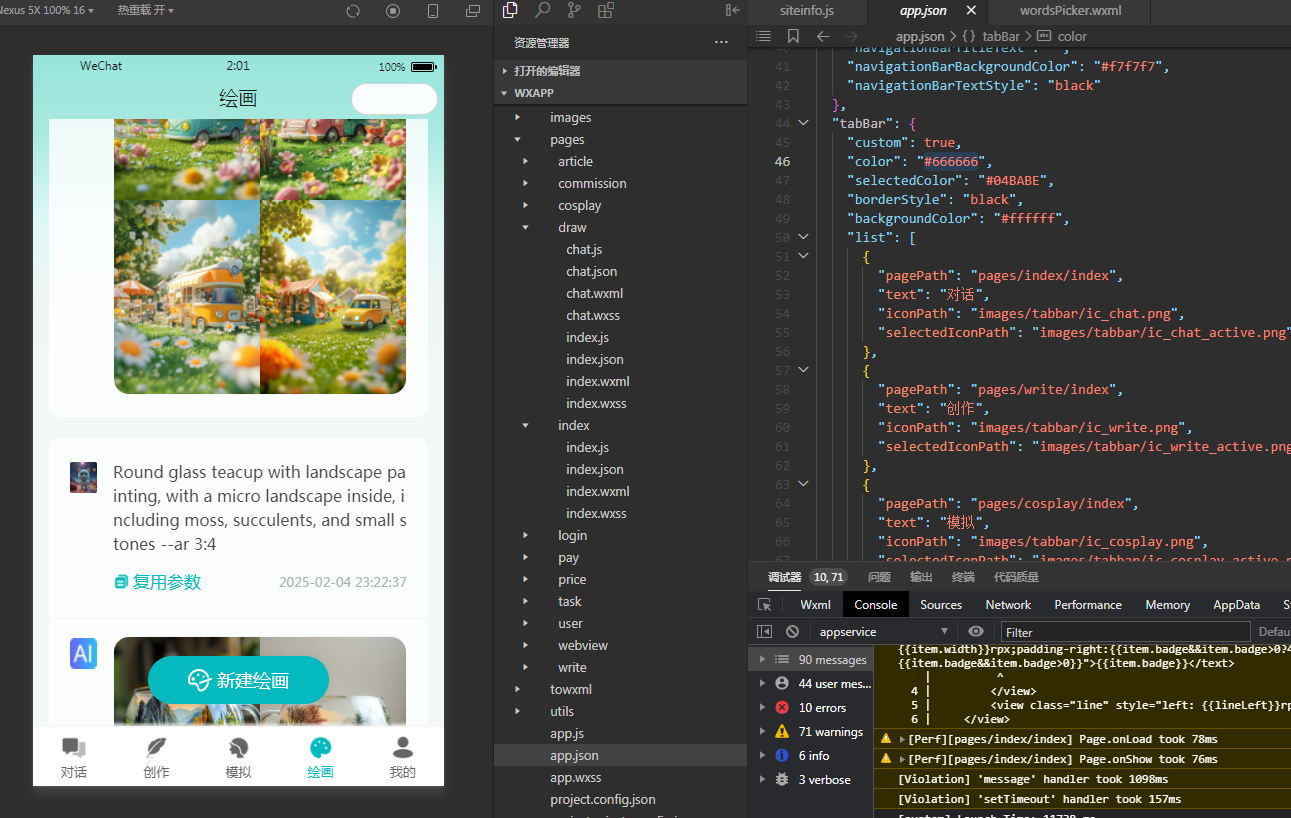Tap the 复用参数 link

157,582
